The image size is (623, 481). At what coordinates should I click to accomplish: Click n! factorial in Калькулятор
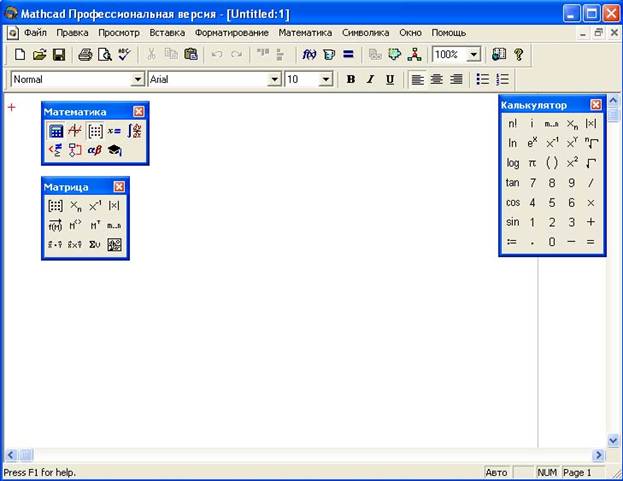point(513,124)
